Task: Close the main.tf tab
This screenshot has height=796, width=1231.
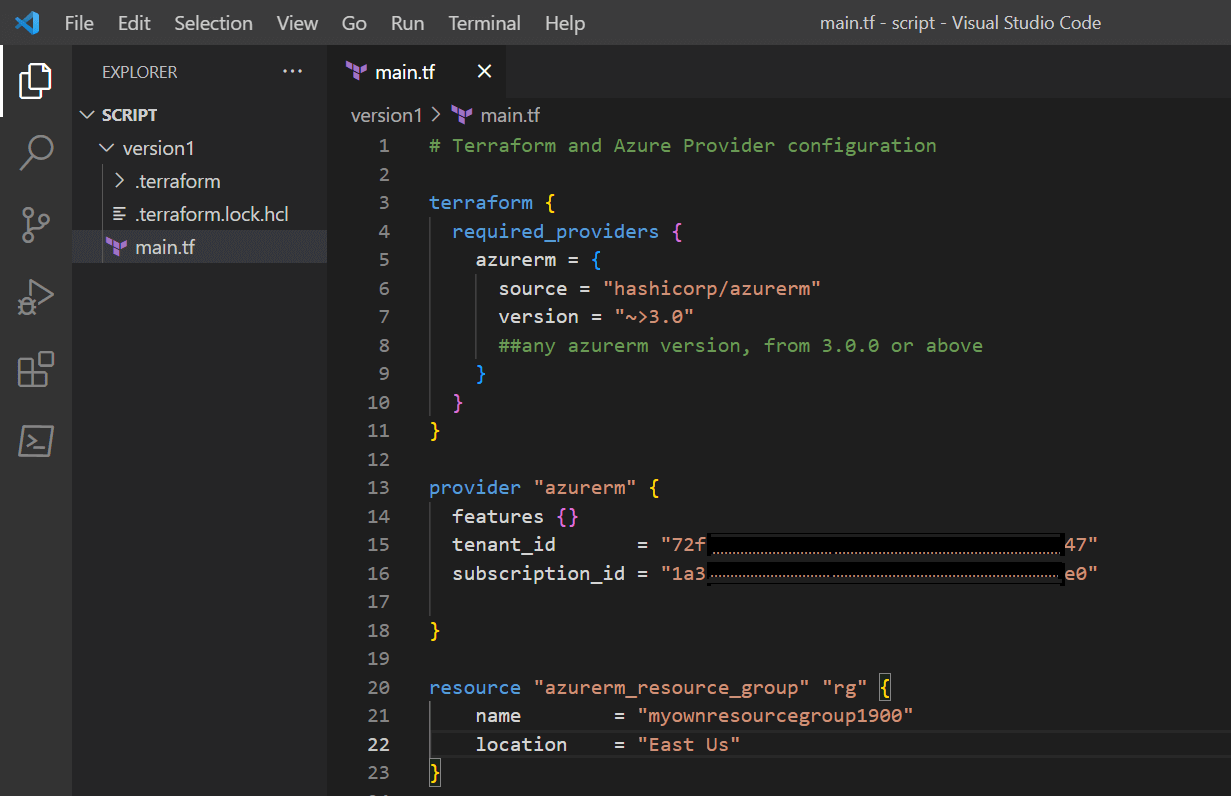Action: 484,71
